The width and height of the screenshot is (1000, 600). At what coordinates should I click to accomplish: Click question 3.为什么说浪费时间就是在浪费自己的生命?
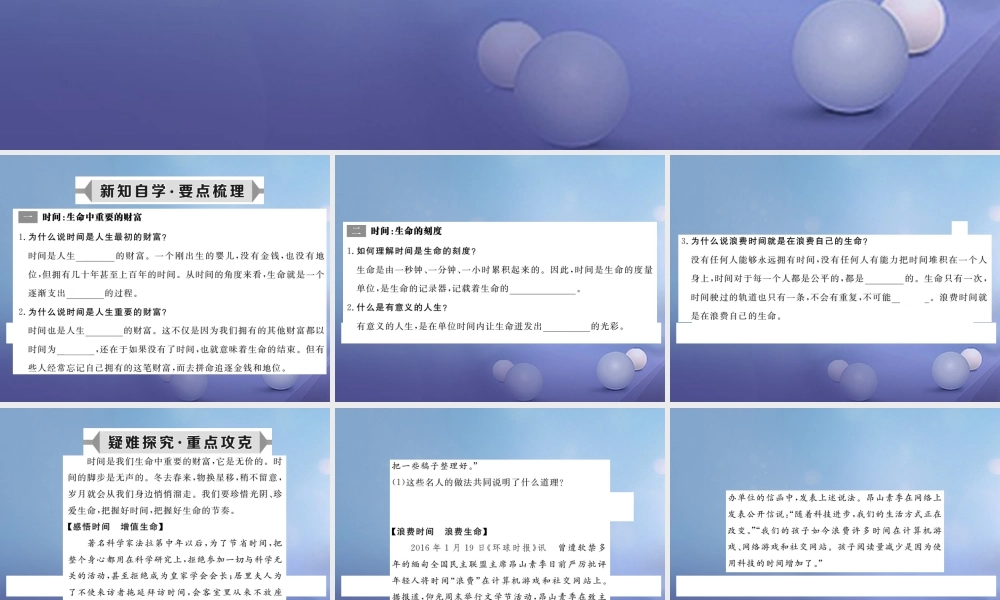click(x=775, y=241)
